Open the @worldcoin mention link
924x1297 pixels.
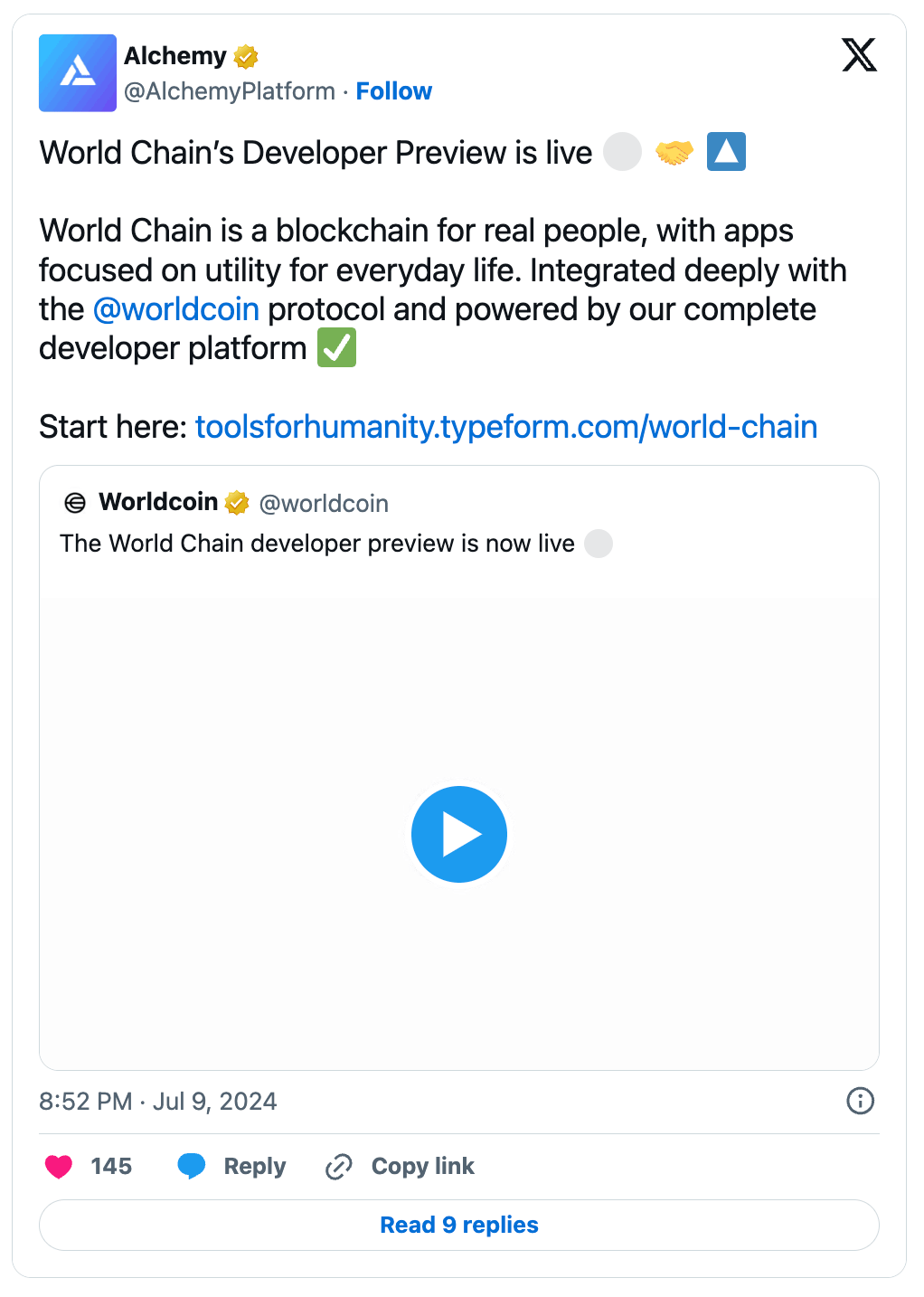click(176, 309)
